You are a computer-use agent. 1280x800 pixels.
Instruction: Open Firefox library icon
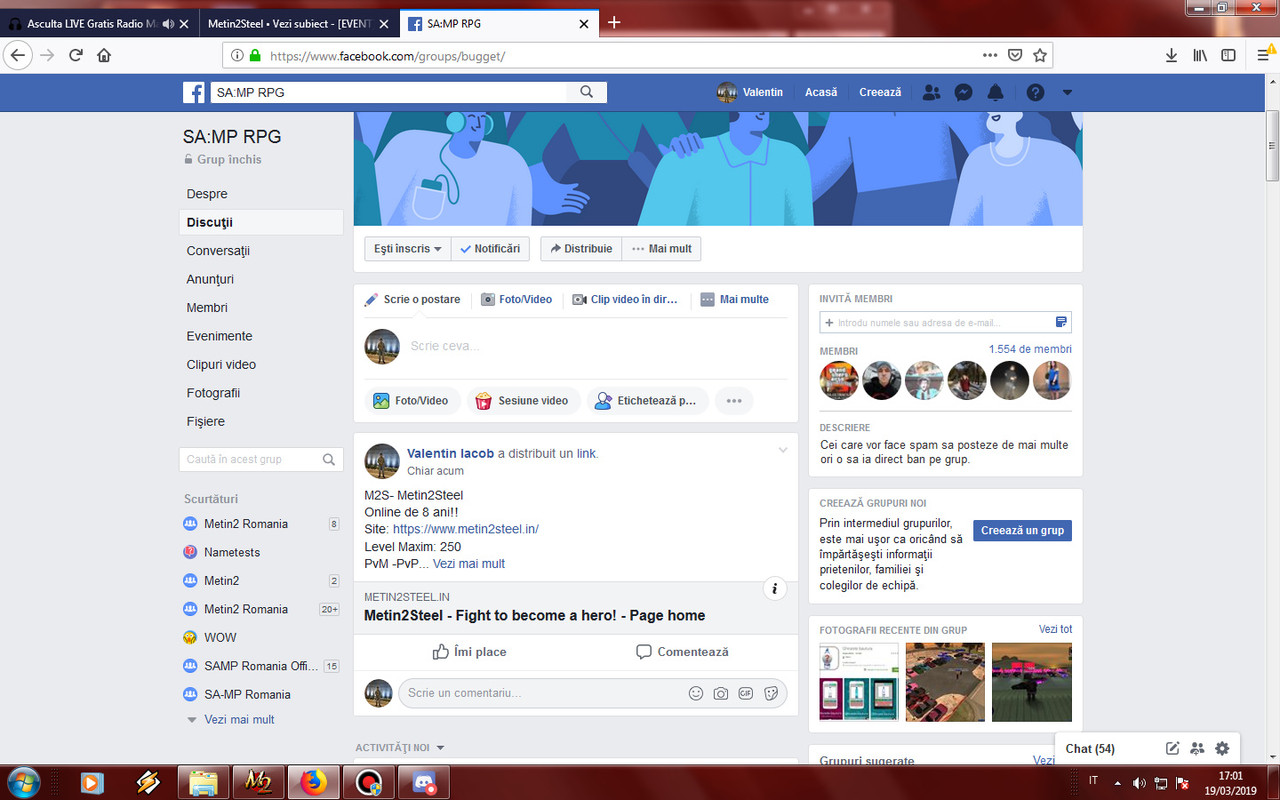tap(1200, 55)
